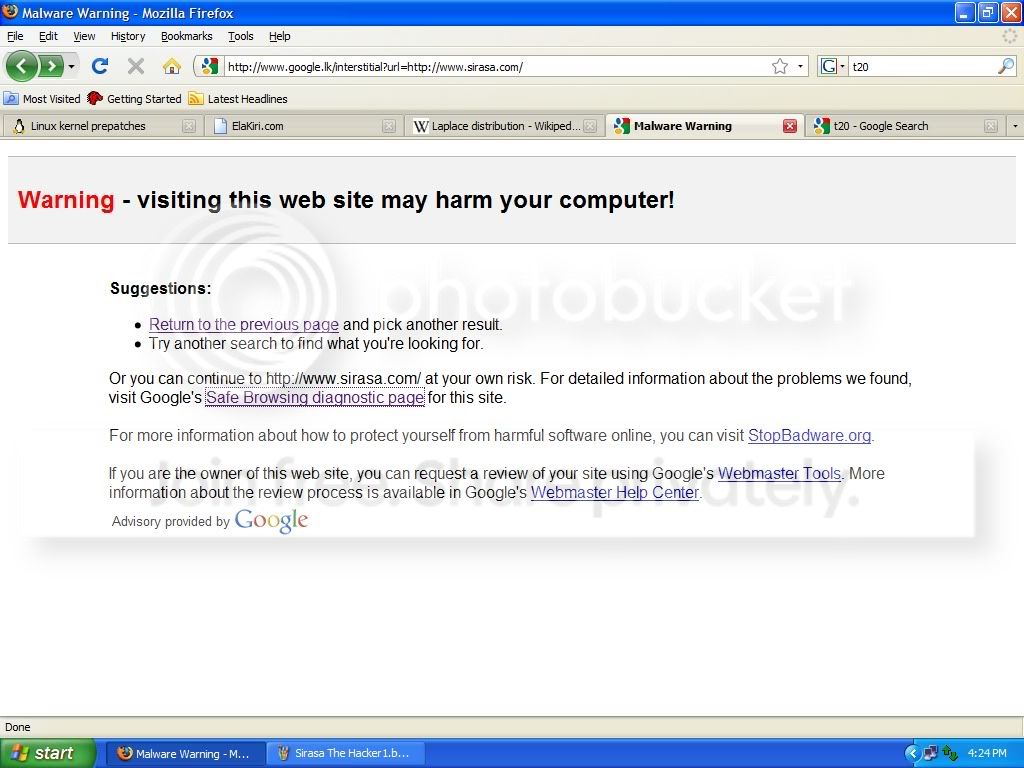This screenshot has width=1024, height=768.
Task: Open the Tools menu
Action: [x=240, y=36]
